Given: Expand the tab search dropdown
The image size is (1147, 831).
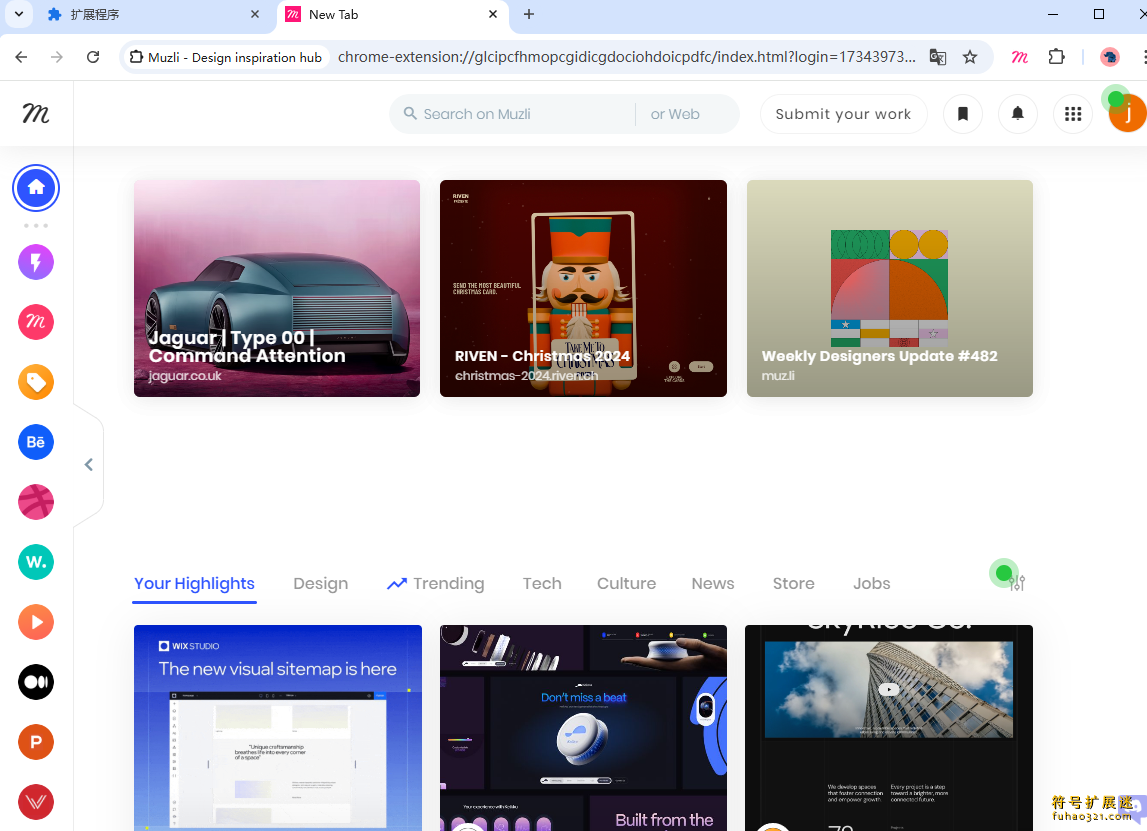Looking at the screenshot, I should (19, 14).
